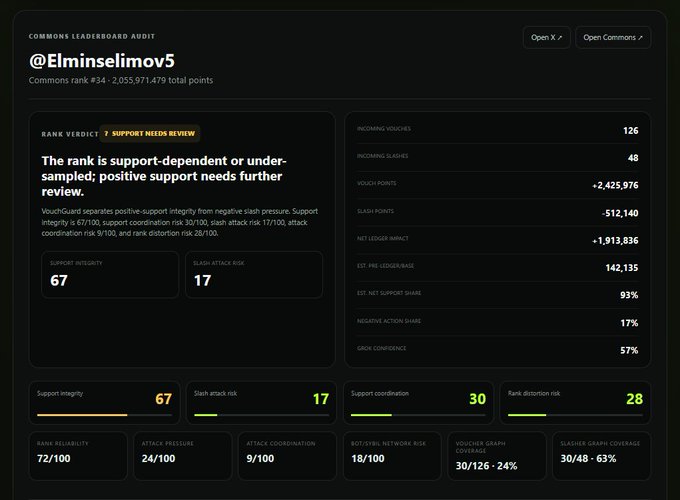Screen dimensions: 680x500
Task: Click the Incoming Vouches value 126
Action: pyautogui.click(x=630, y=131)
